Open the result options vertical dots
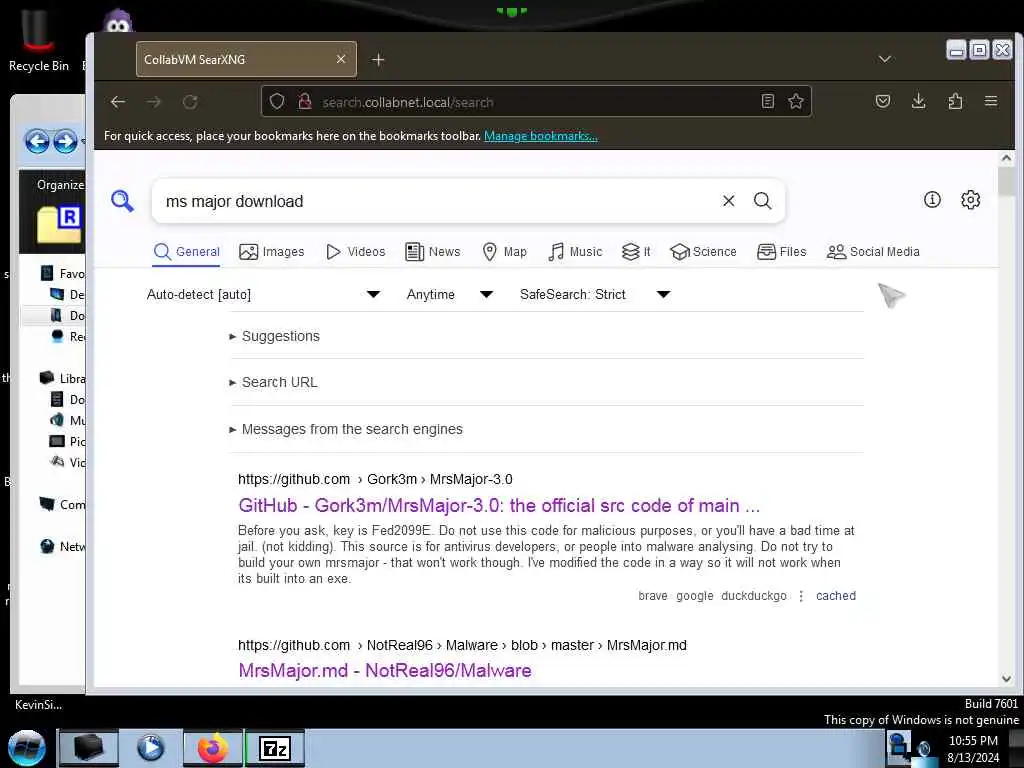This screenshot has width=1024, height=768. point(801,596)
